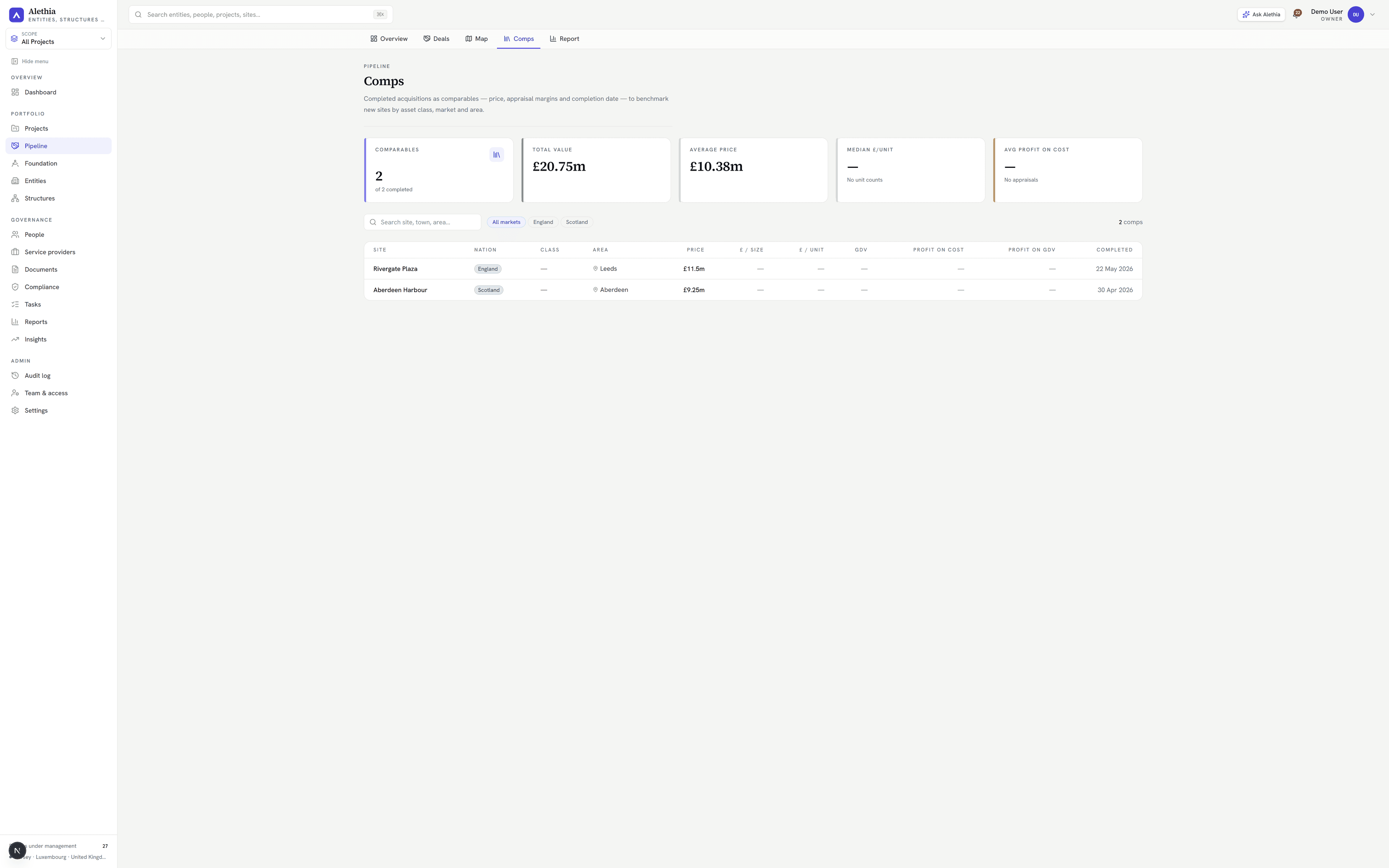Viewport: 1389px width, 868px height.
Task: Expand the user menu chevron
Action: 1372,15
